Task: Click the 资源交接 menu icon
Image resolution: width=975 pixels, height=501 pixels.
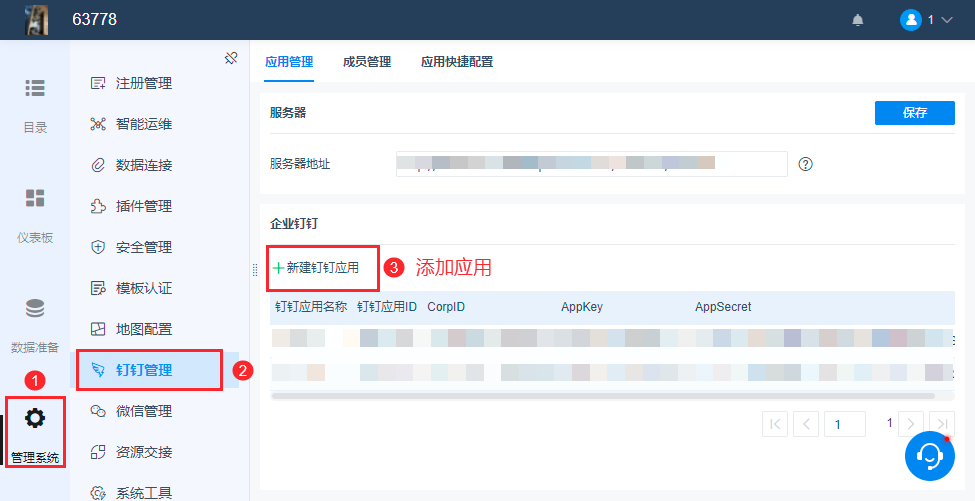Action: (x=98, y=453)
